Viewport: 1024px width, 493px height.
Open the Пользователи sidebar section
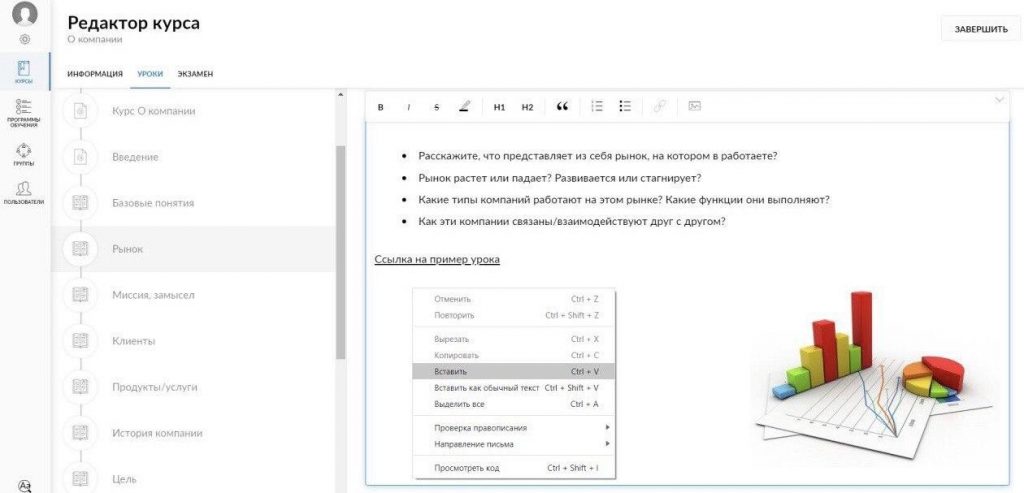pos(24,193)
